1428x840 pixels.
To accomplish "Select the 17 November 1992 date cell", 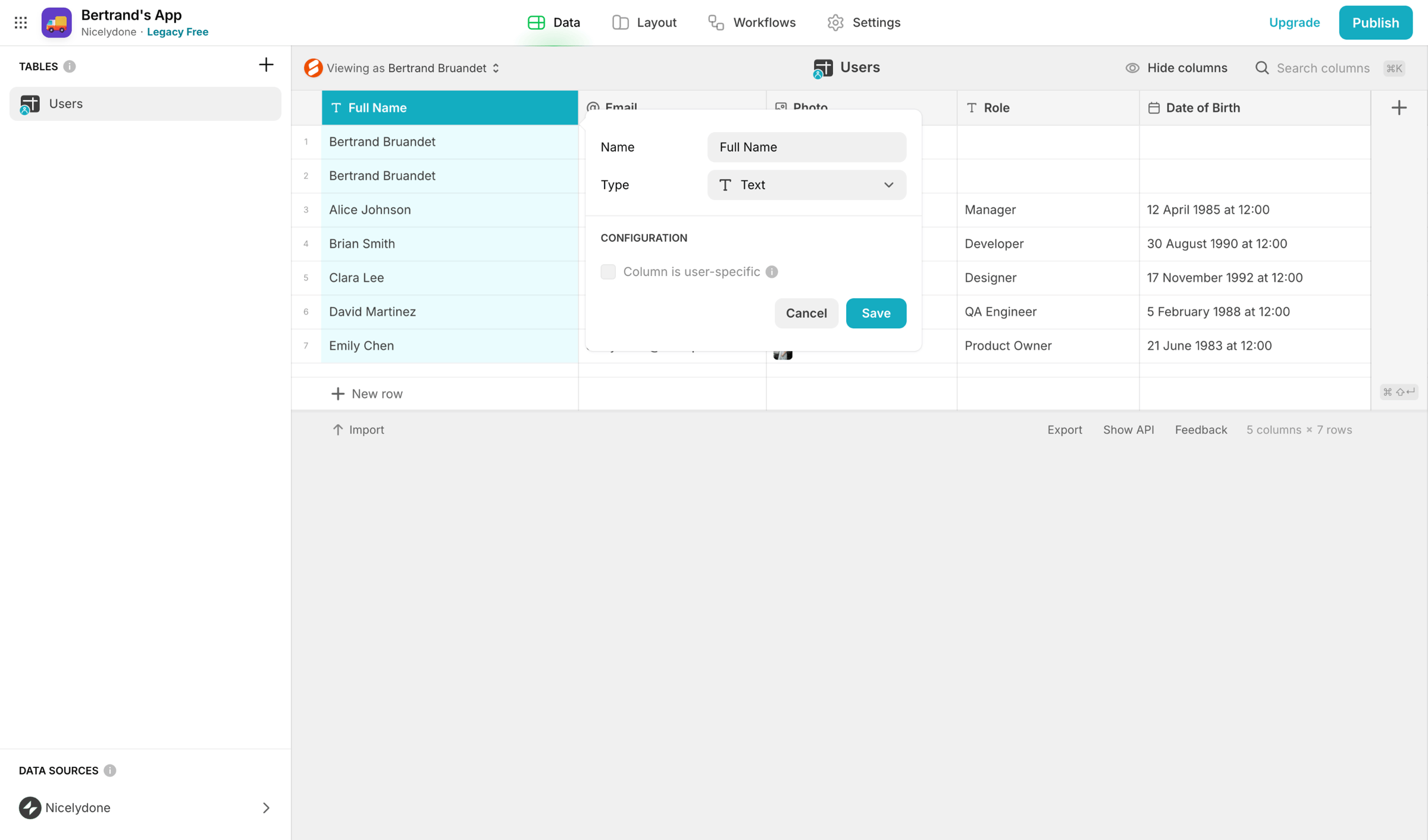I will [1255, 278].
